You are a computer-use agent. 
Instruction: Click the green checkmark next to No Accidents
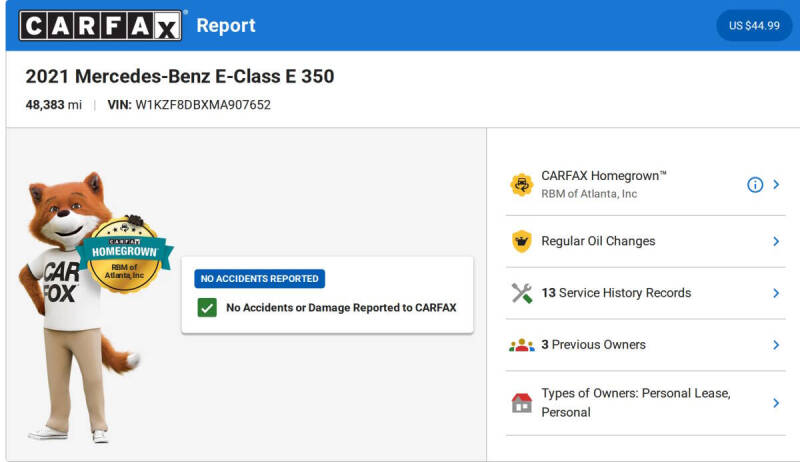click(207, 307)
